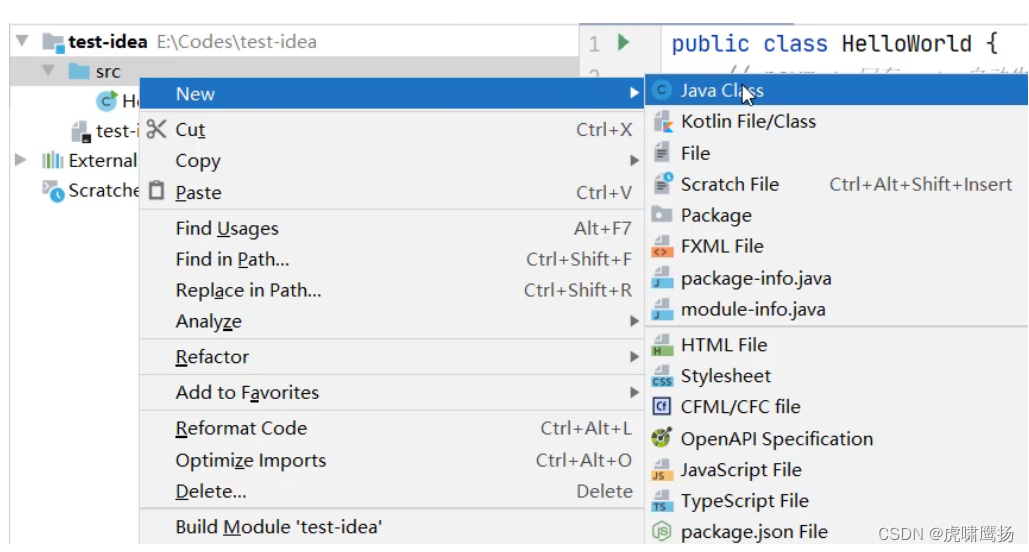Collapse the src folder node
Screen dimensions: 1029x552
pyautogui.click(x=48, y=70)
